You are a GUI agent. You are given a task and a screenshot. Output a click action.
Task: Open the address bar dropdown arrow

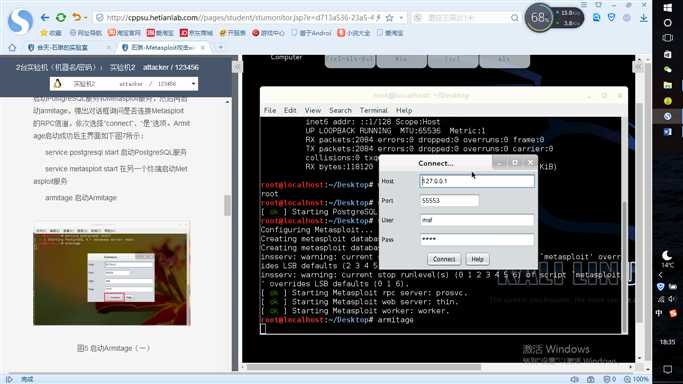coord(402,18)
